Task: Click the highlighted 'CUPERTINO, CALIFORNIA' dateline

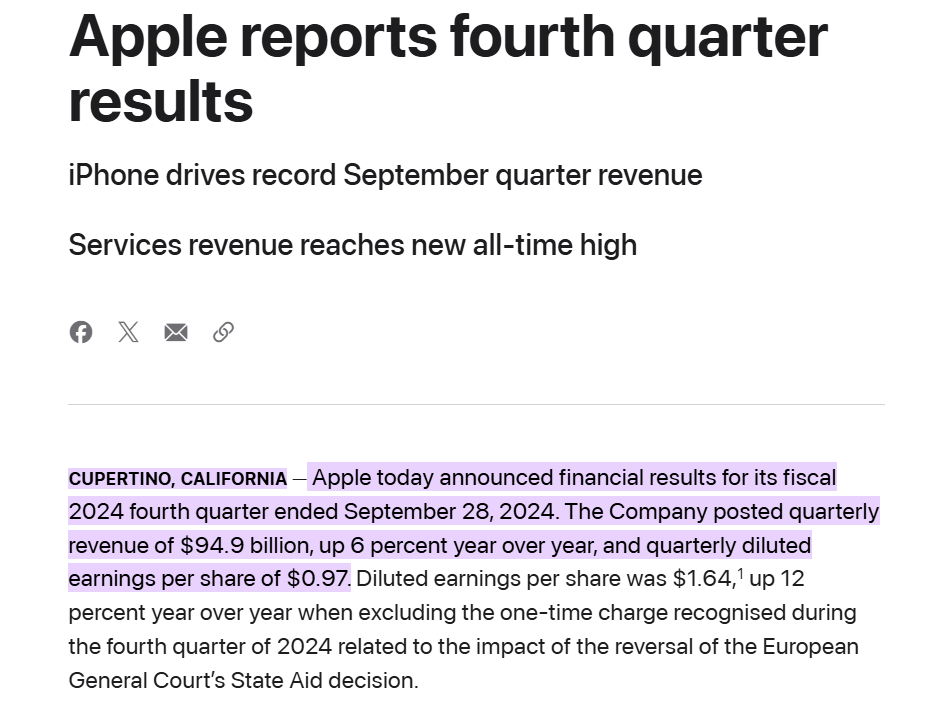Action: 177,479
